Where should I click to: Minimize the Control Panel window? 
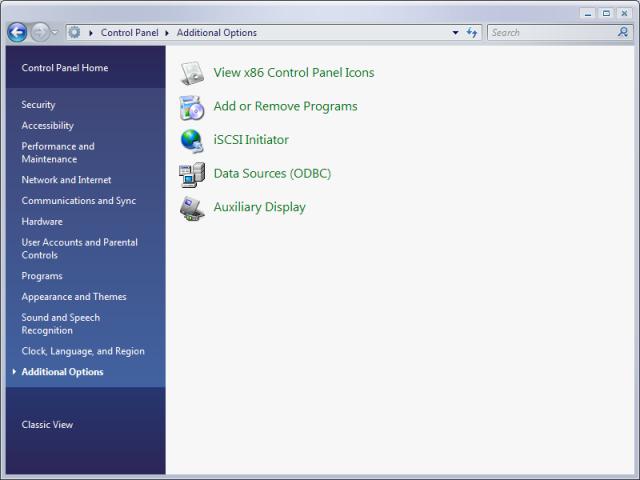tap(588, 13)
